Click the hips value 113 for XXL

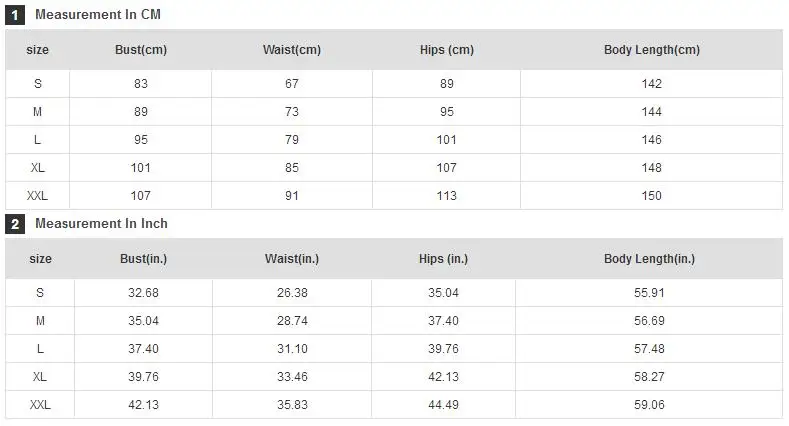pos(446,196)
